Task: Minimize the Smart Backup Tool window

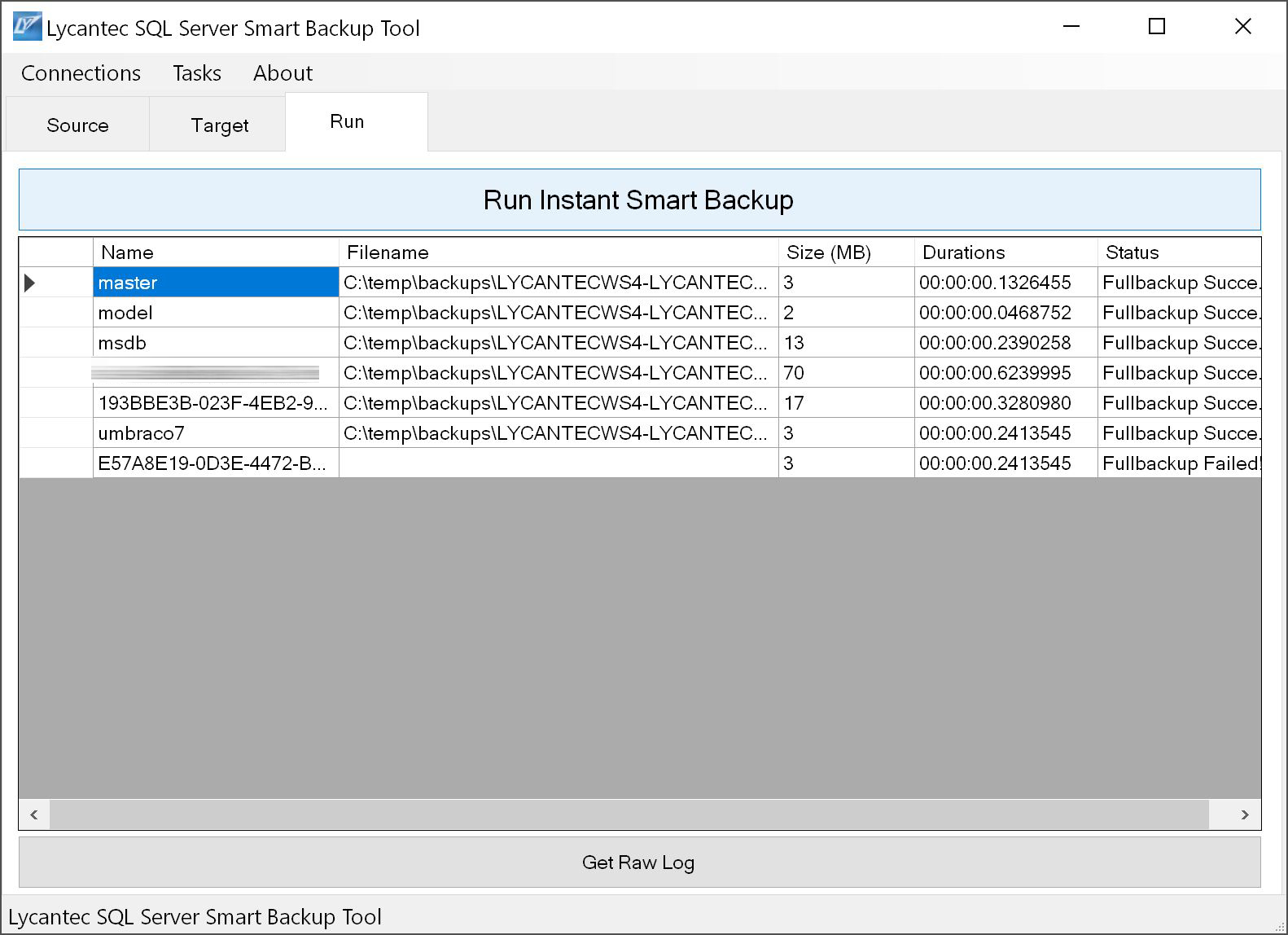Action: [x=1071, y=27]
